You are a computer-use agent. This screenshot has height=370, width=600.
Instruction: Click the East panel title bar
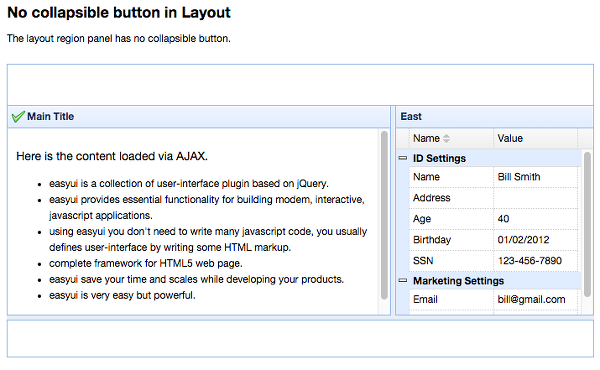coord(494,116)
